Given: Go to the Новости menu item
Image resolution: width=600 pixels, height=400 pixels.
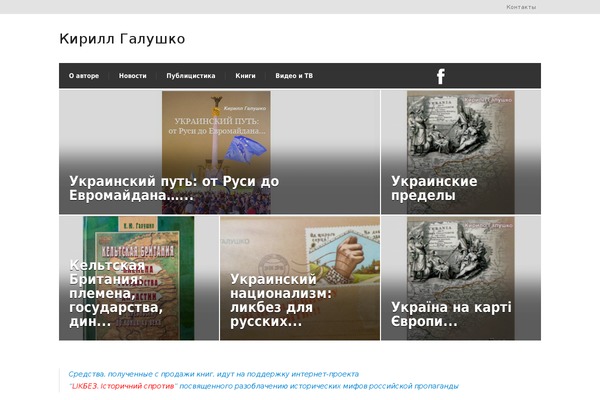Looking at the screenshot, I should click(x=132, y=76).
